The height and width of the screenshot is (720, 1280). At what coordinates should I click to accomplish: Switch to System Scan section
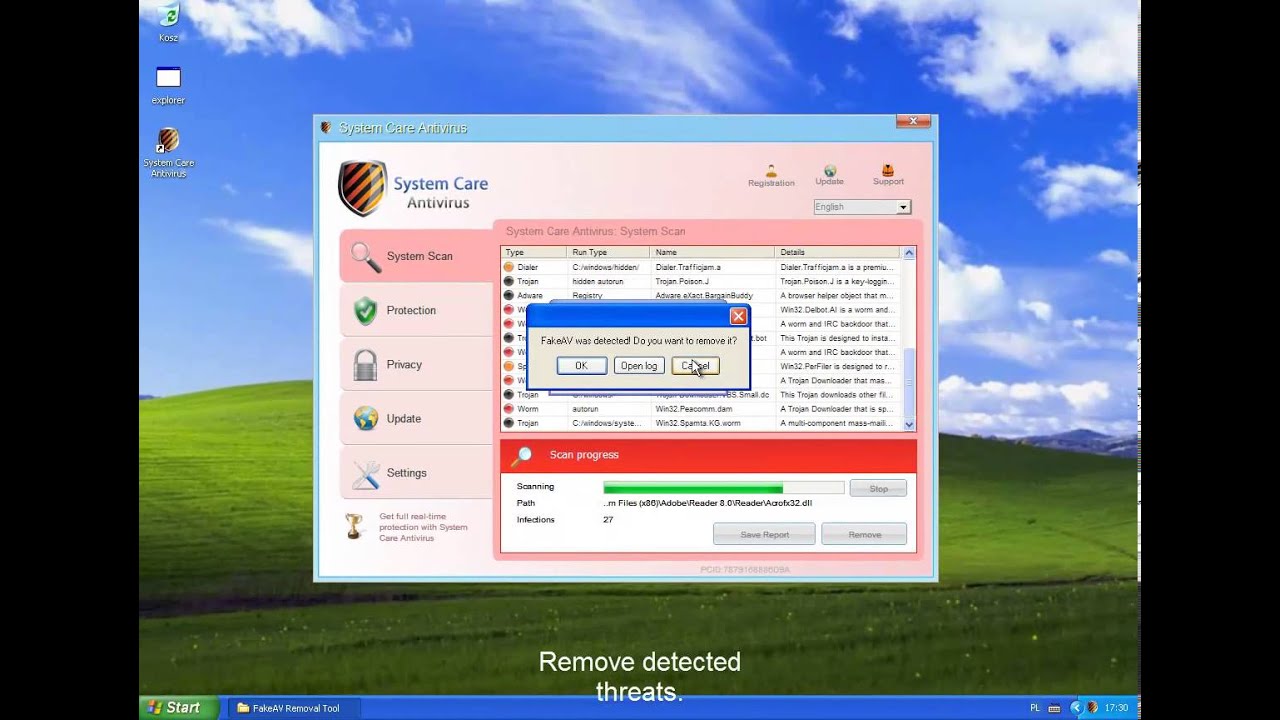click(415, 256)
